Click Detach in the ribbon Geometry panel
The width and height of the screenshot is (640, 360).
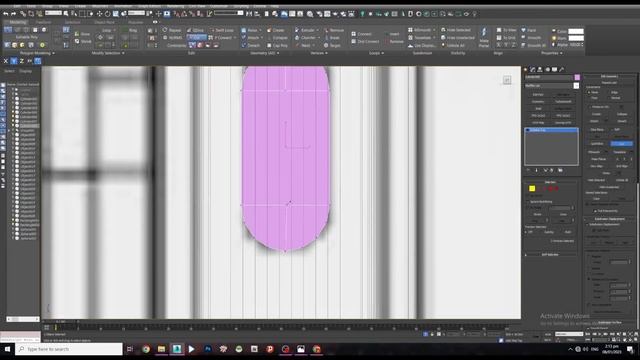tap(250, 45)
